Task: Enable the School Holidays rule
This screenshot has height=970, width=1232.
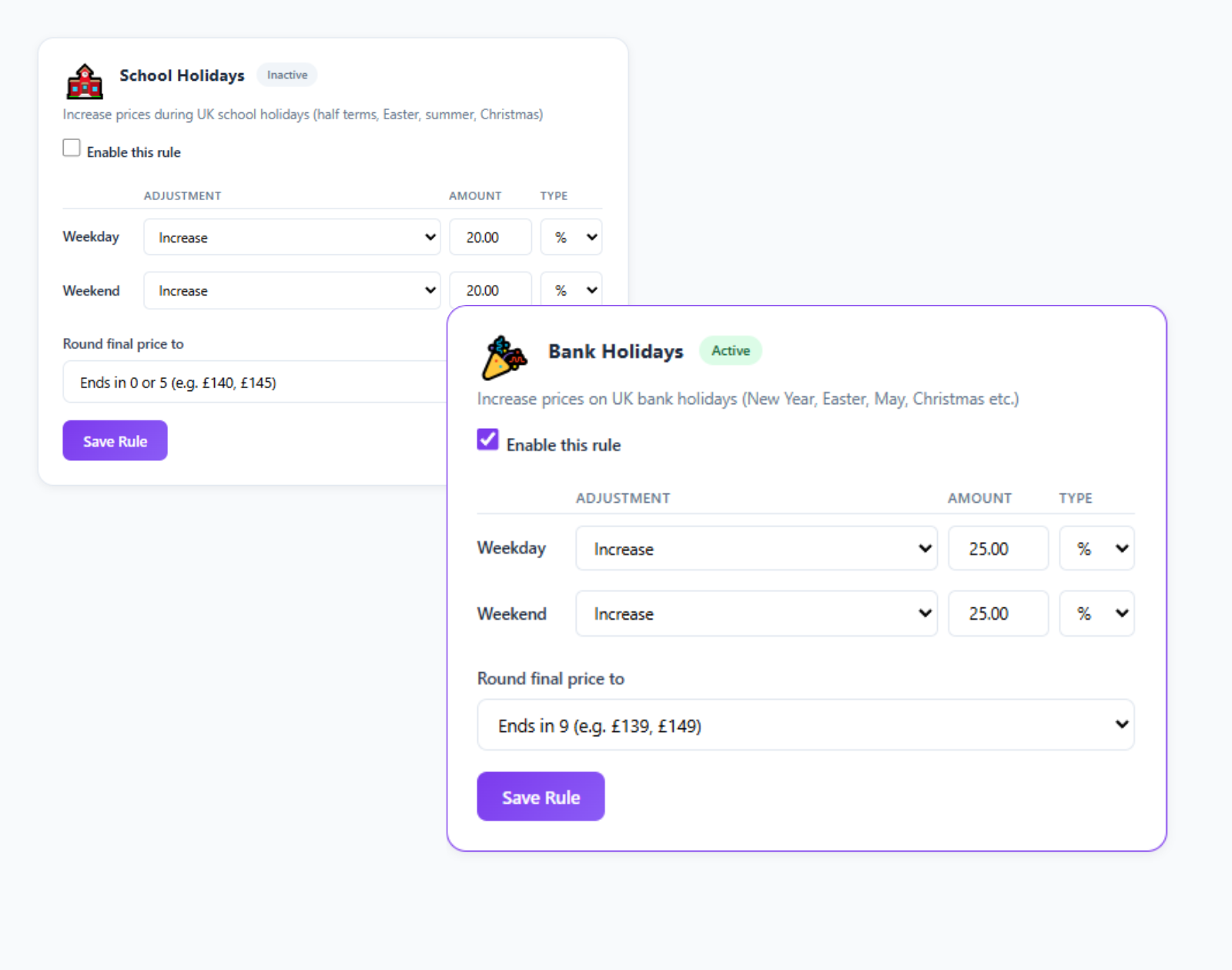Action: pyautogui.click(x=71, y=147)
